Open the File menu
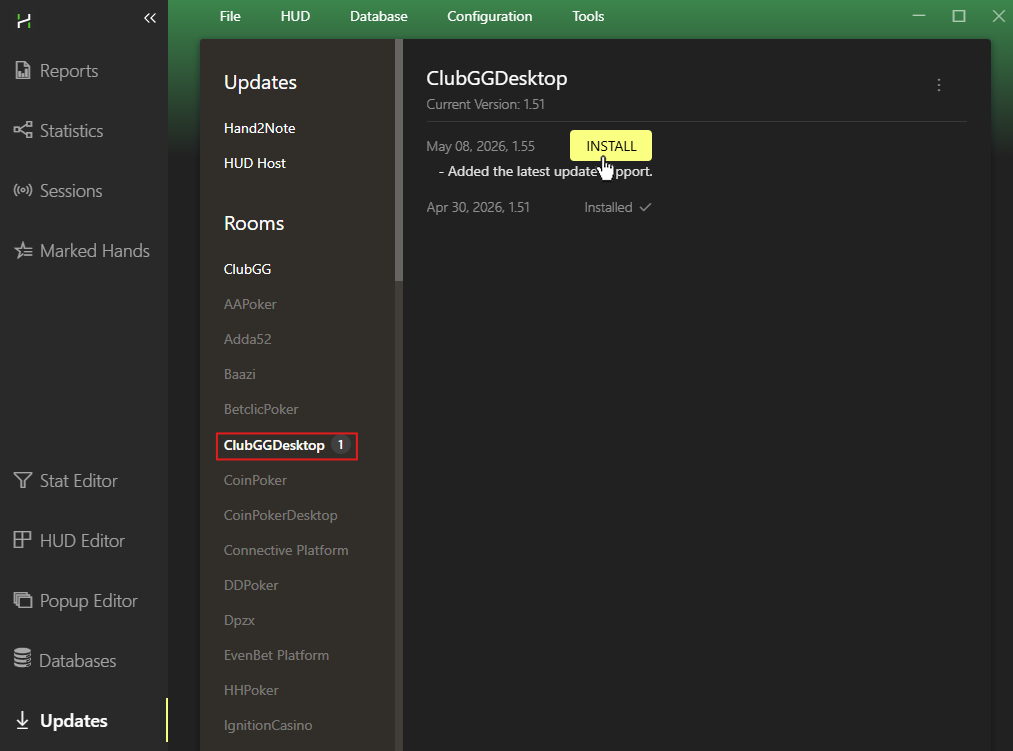Viewport: 1013px width, 751px height. point(230,16)
